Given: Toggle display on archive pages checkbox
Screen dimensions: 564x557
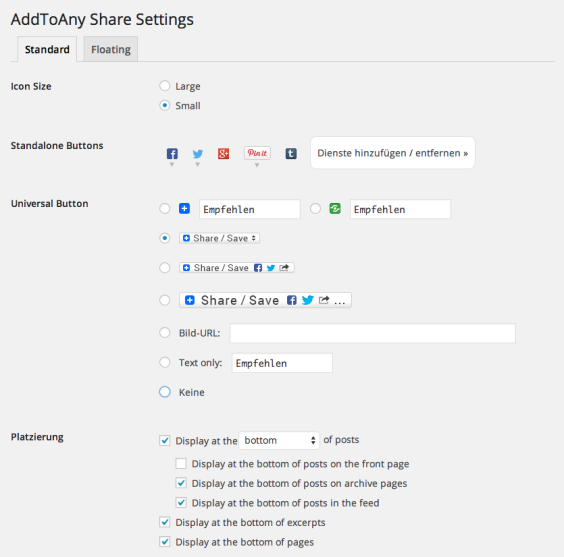Looking at the screenshot, I should pos(181,483).
